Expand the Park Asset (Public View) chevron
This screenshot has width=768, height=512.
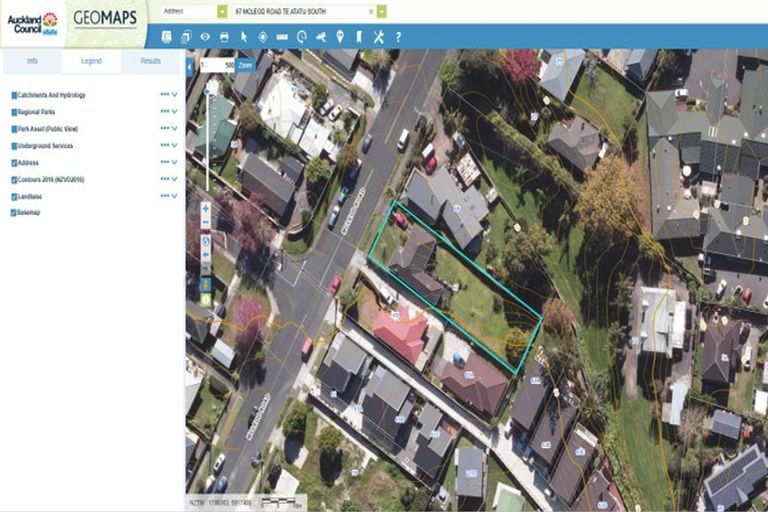[x=174, y=128]
